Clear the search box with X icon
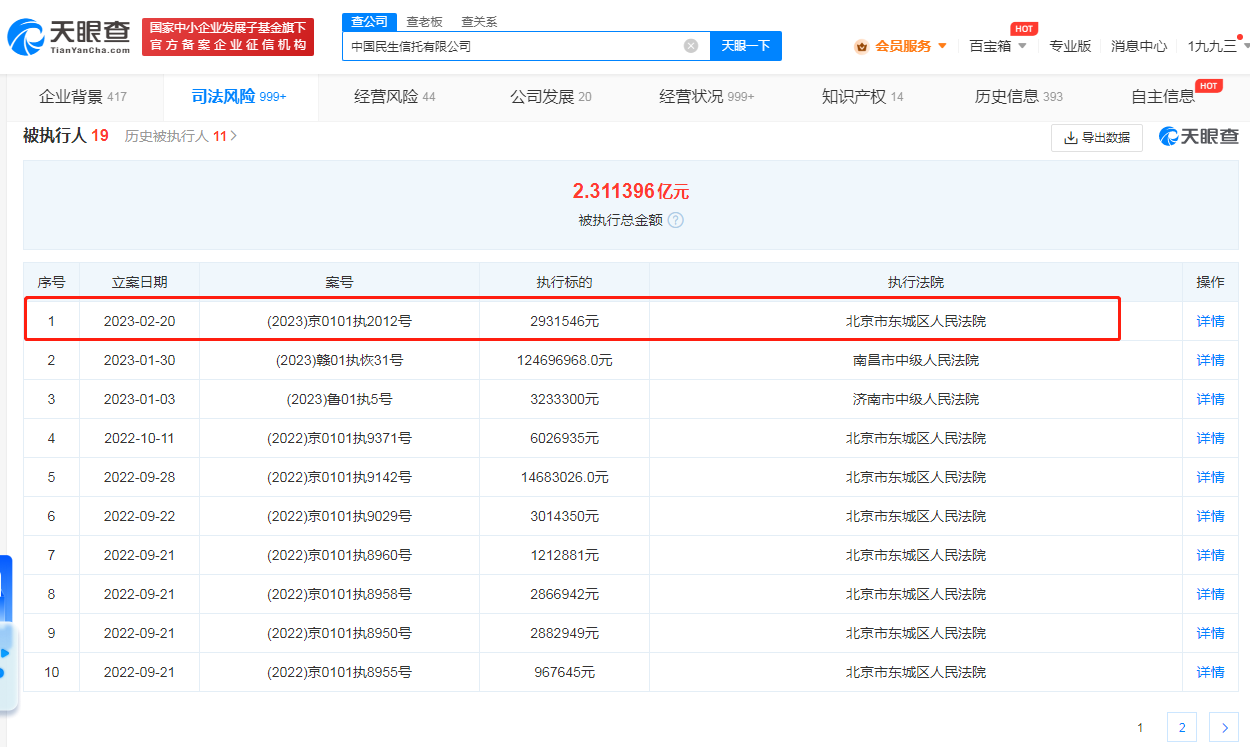 (691, 46)
